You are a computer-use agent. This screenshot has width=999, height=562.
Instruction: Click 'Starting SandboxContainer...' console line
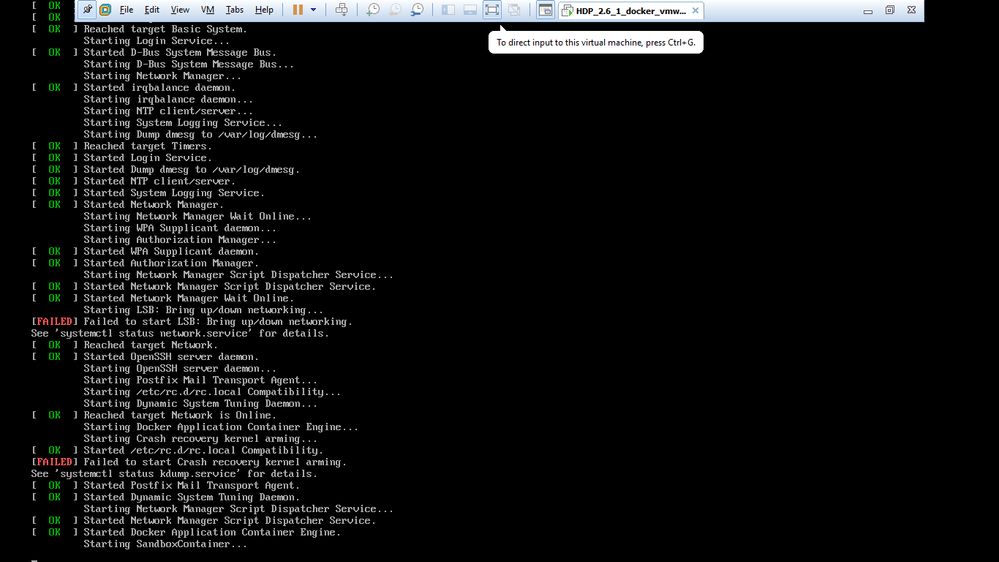(x=165, y=544)
